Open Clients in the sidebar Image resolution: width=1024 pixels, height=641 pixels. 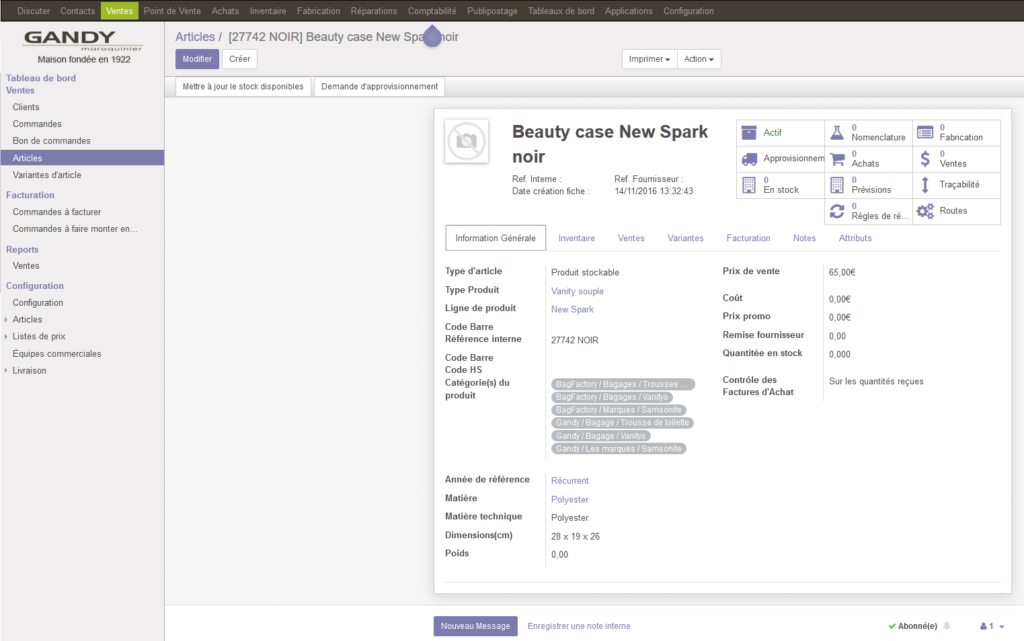tap(26, 107)
